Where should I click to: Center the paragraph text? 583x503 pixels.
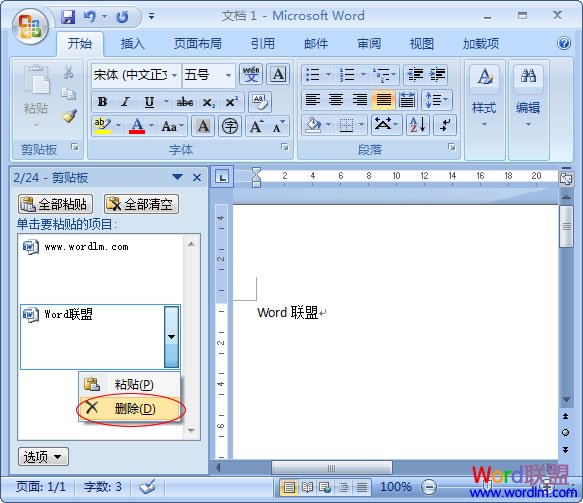pyautogui.click(x=336, y=100)
